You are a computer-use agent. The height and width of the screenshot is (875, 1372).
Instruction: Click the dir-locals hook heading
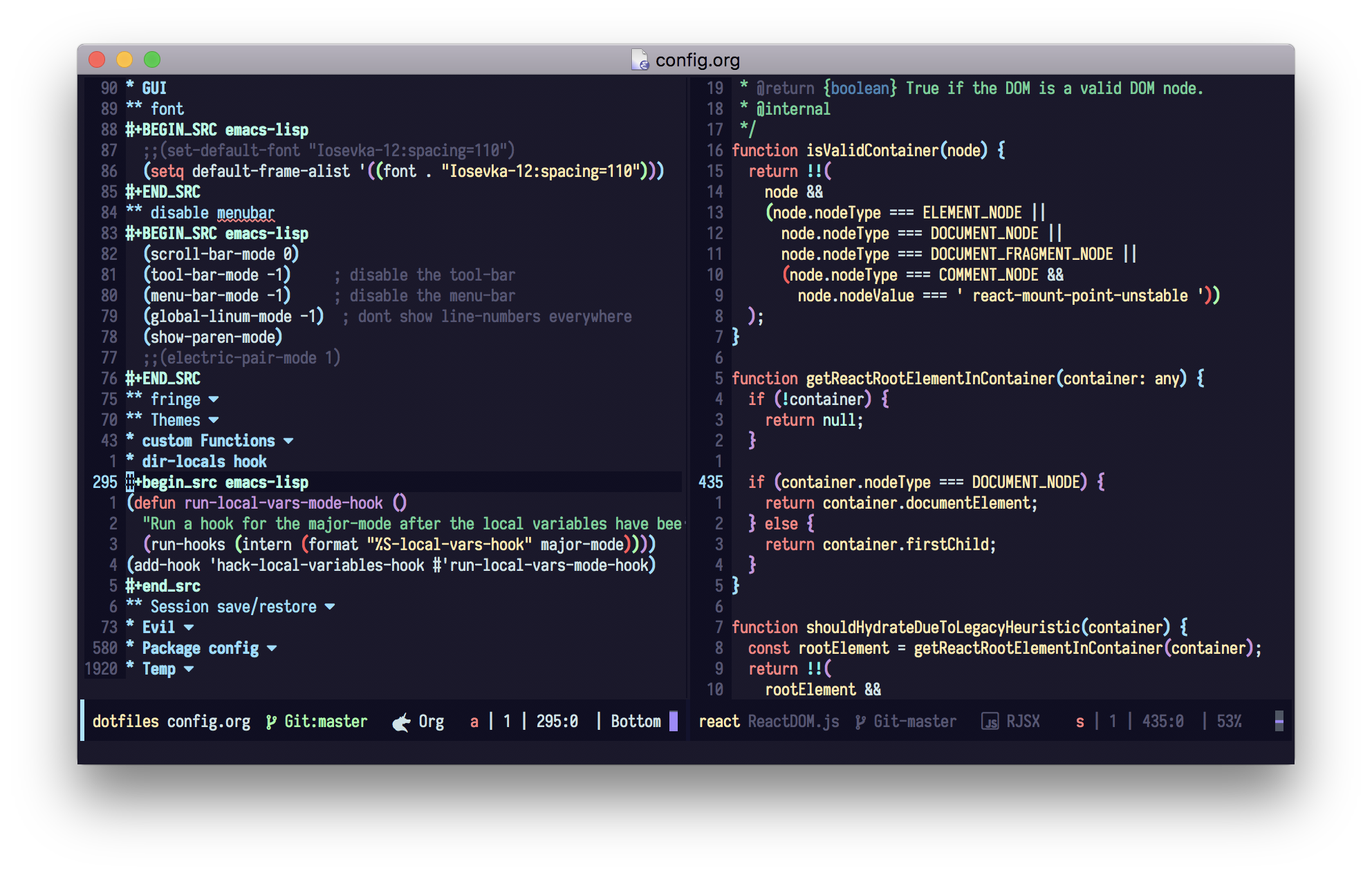tap(204, 462)
